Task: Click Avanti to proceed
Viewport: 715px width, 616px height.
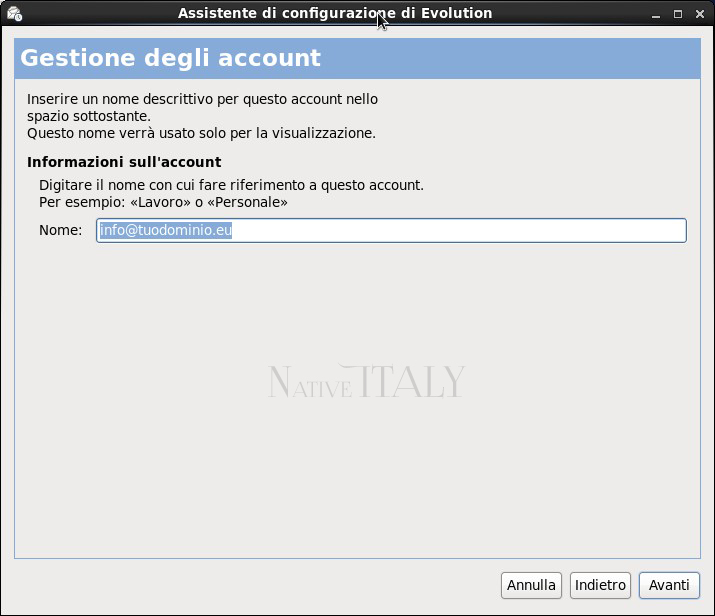Action: [669, 585]
